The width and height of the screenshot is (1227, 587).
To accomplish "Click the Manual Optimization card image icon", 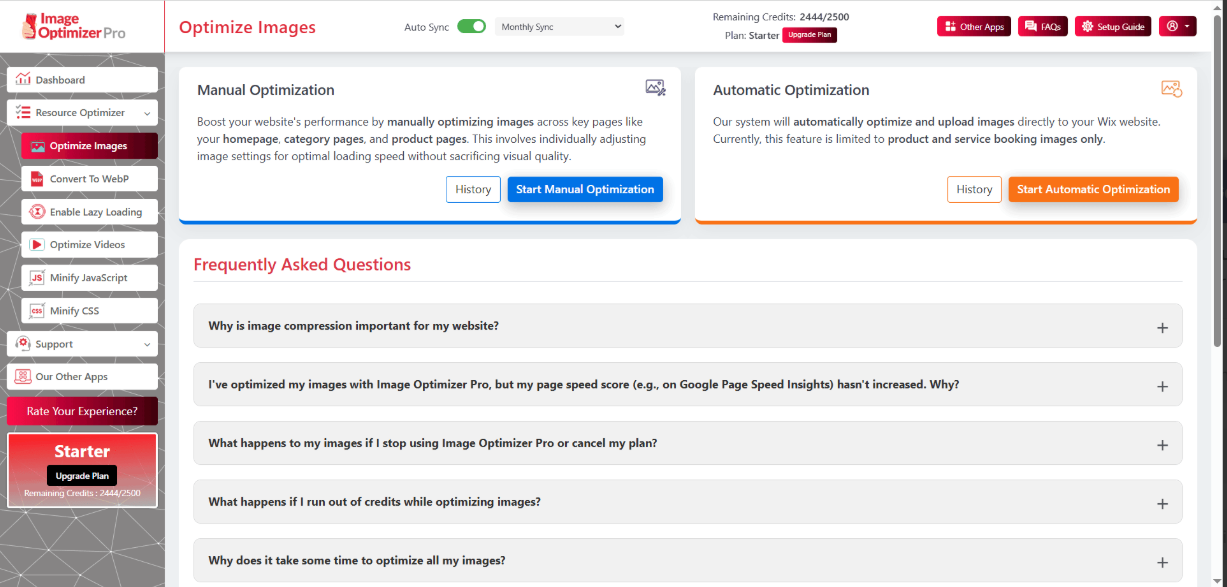I will (655, 88).
